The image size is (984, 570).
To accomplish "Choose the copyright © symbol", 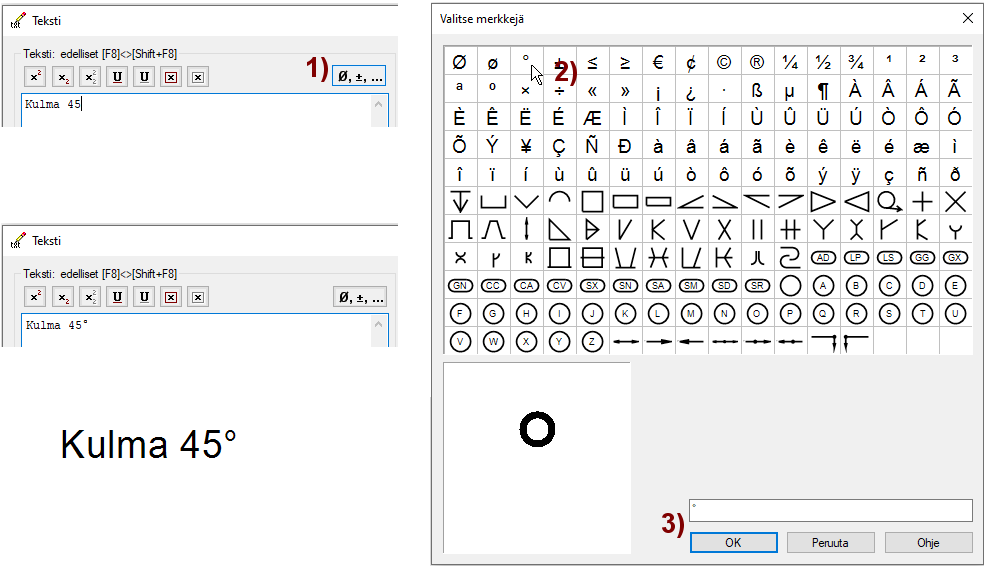I will point(724,62).
